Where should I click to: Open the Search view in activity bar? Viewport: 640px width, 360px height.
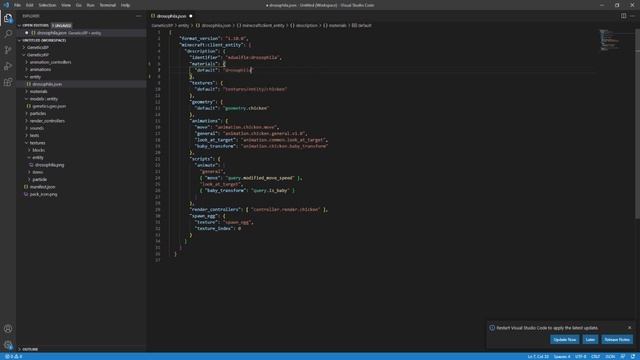pyautogui.click(x=8, y=34)
